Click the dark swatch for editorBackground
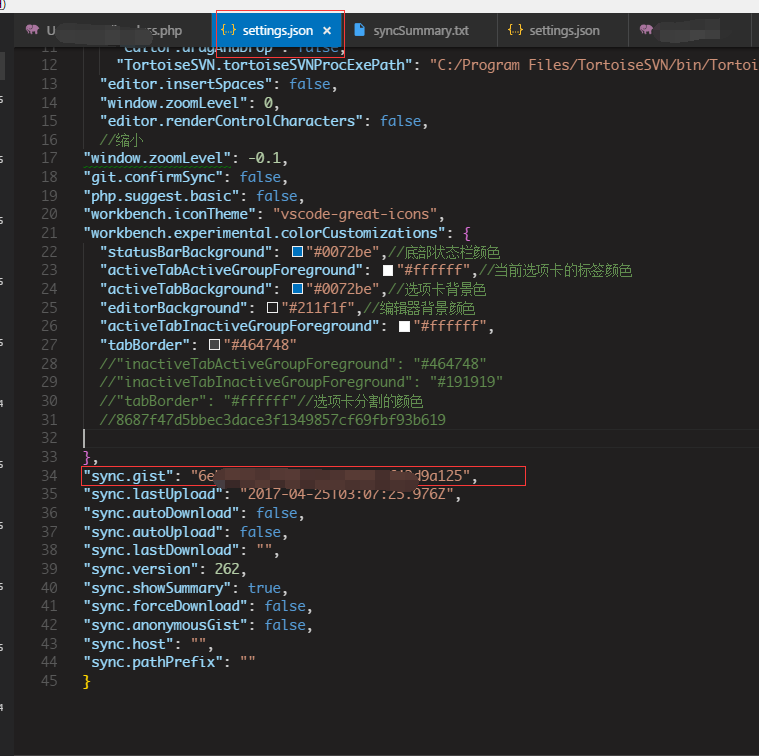The height and width of the screenshot is (756, 759). coord(273,308)
